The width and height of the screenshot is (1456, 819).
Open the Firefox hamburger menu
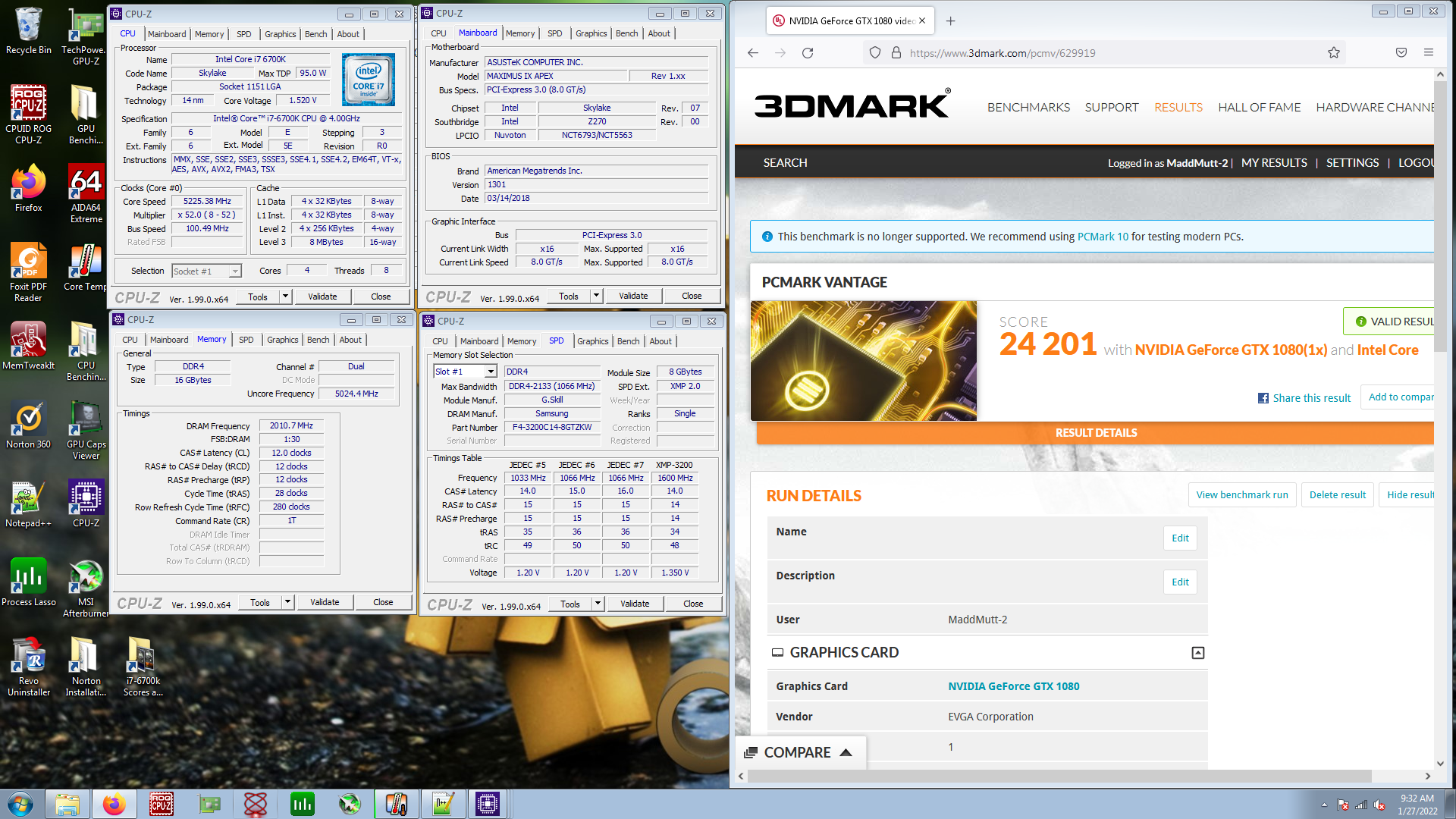coord(1429,52)
